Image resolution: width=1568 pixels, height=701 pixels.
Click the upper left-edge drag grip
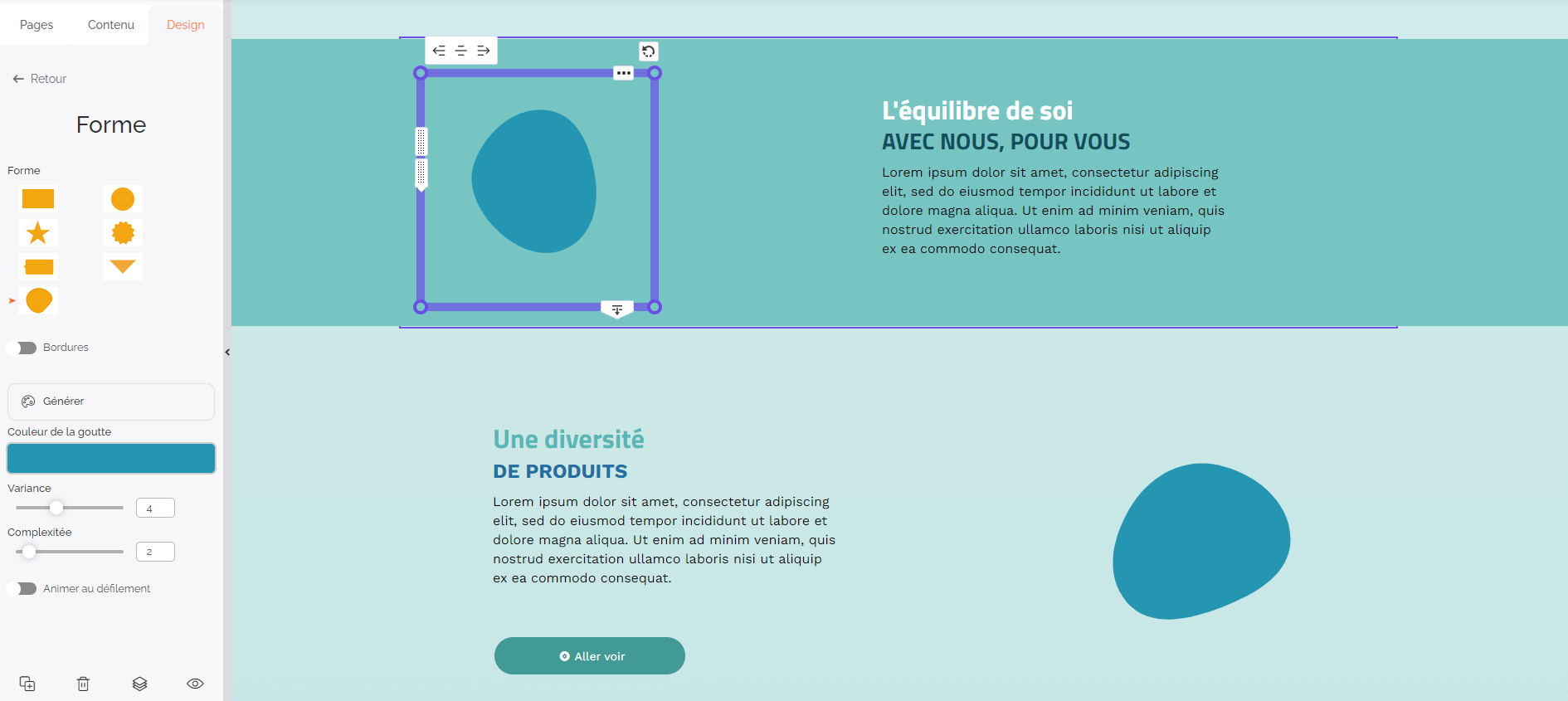(421, 142)
